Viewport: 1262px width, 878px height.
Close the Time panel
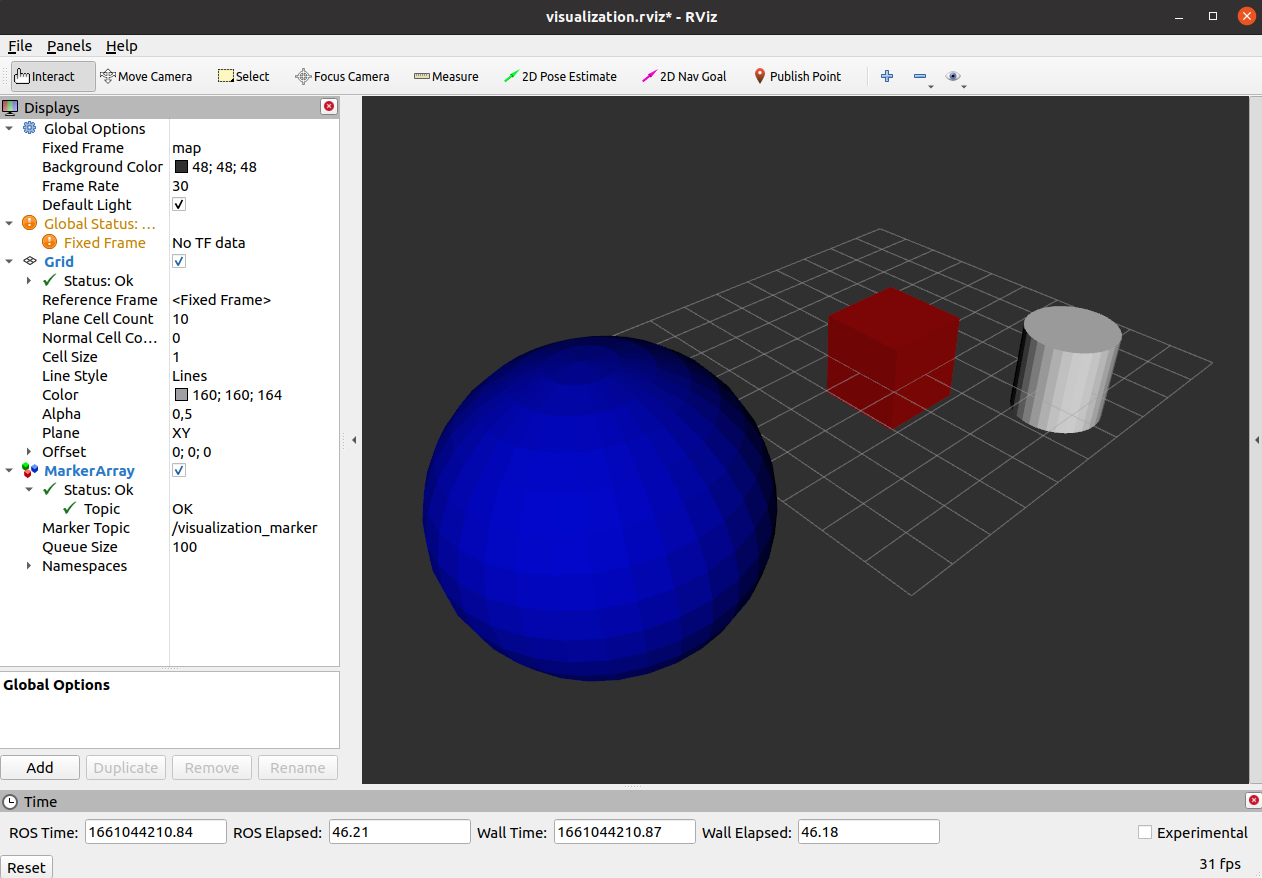[x=1254, y=800]
